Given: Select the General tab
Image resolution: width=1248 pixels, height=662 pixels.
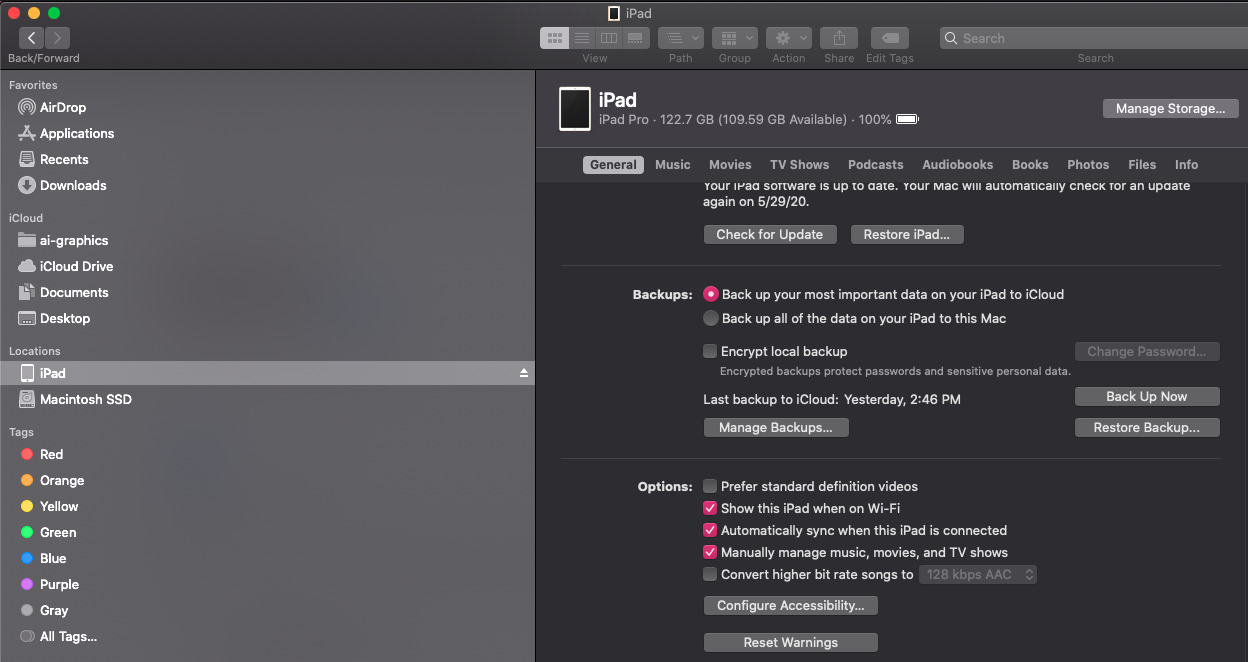Looking at the screenshot, I should (613, 165).
